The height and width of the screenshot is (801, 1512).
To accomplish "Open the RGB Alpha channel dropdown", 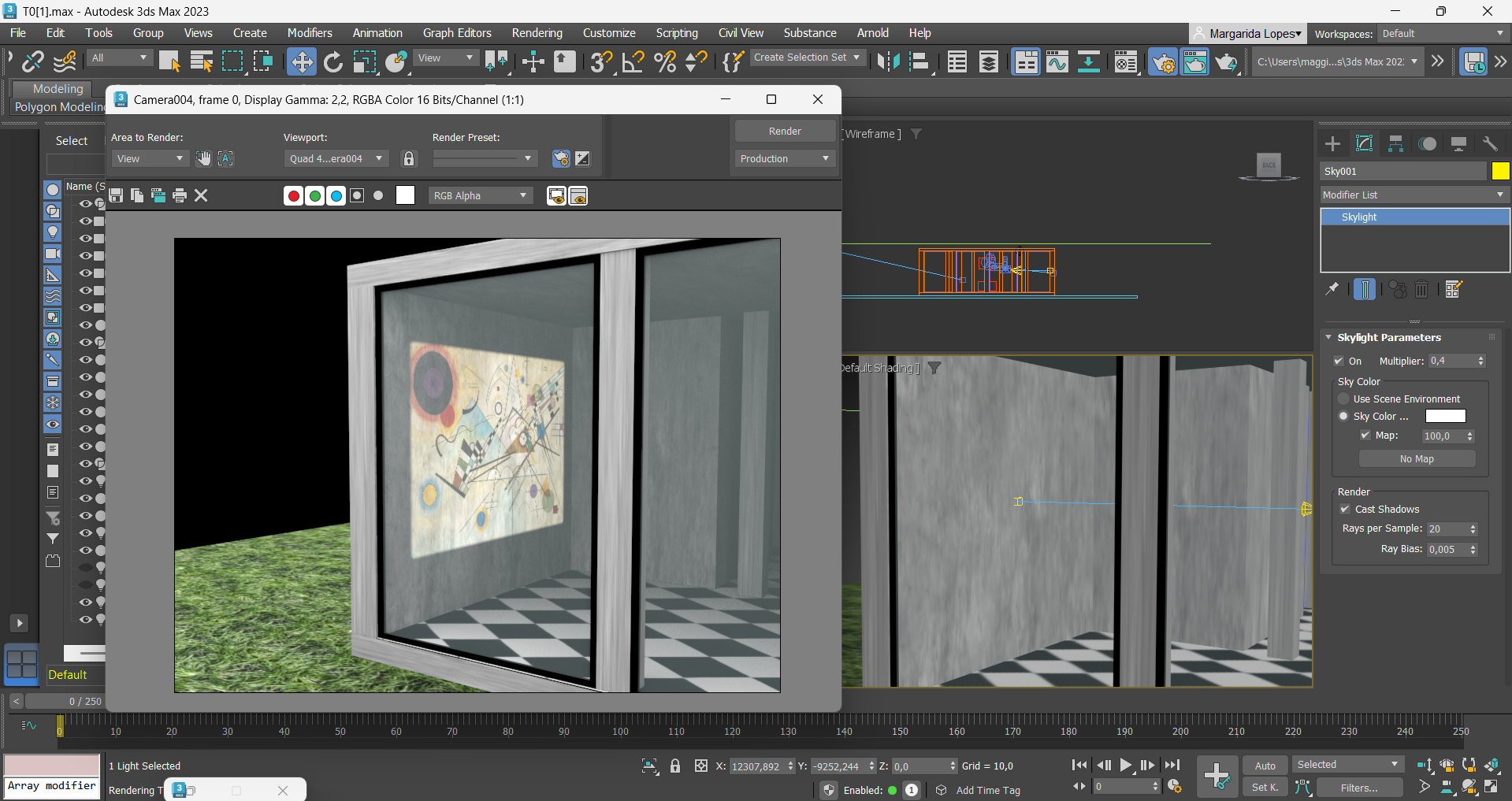I will 480,196.
